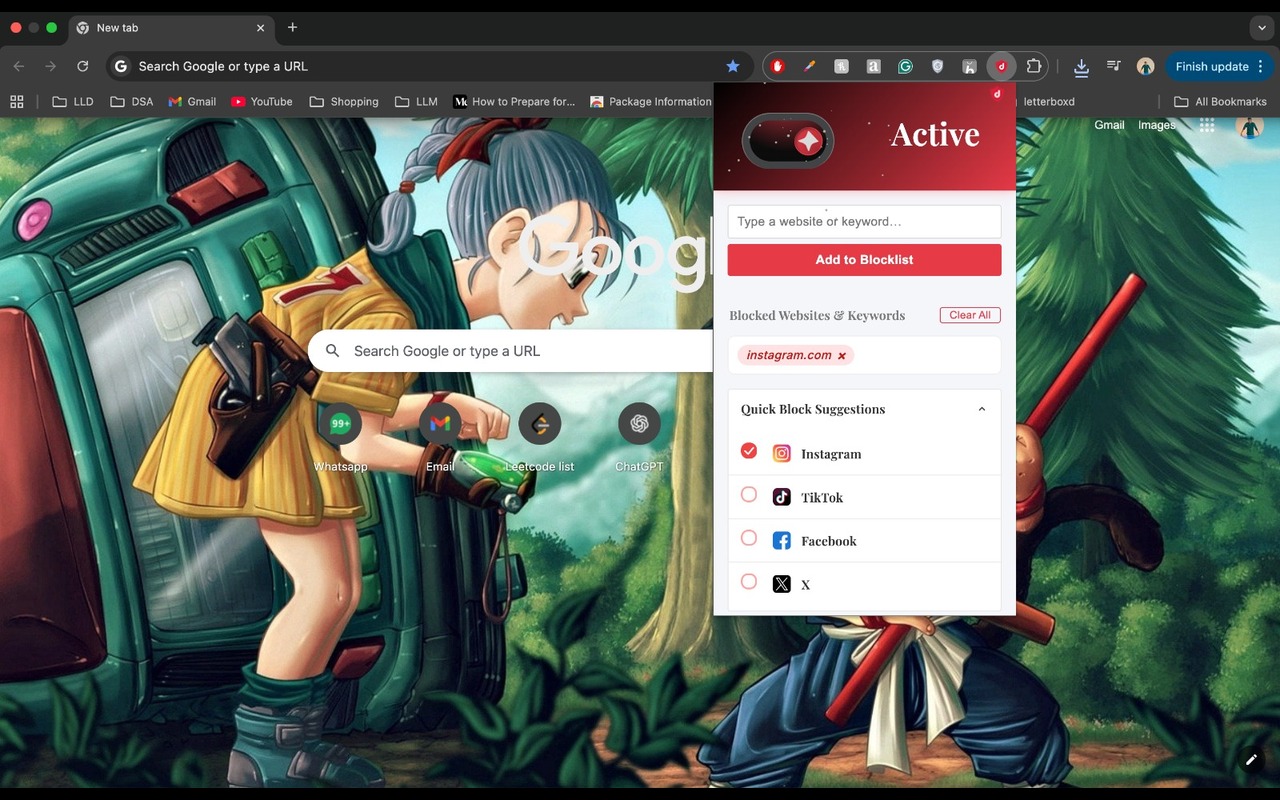Check the X quick block option

tap(749, 581)
